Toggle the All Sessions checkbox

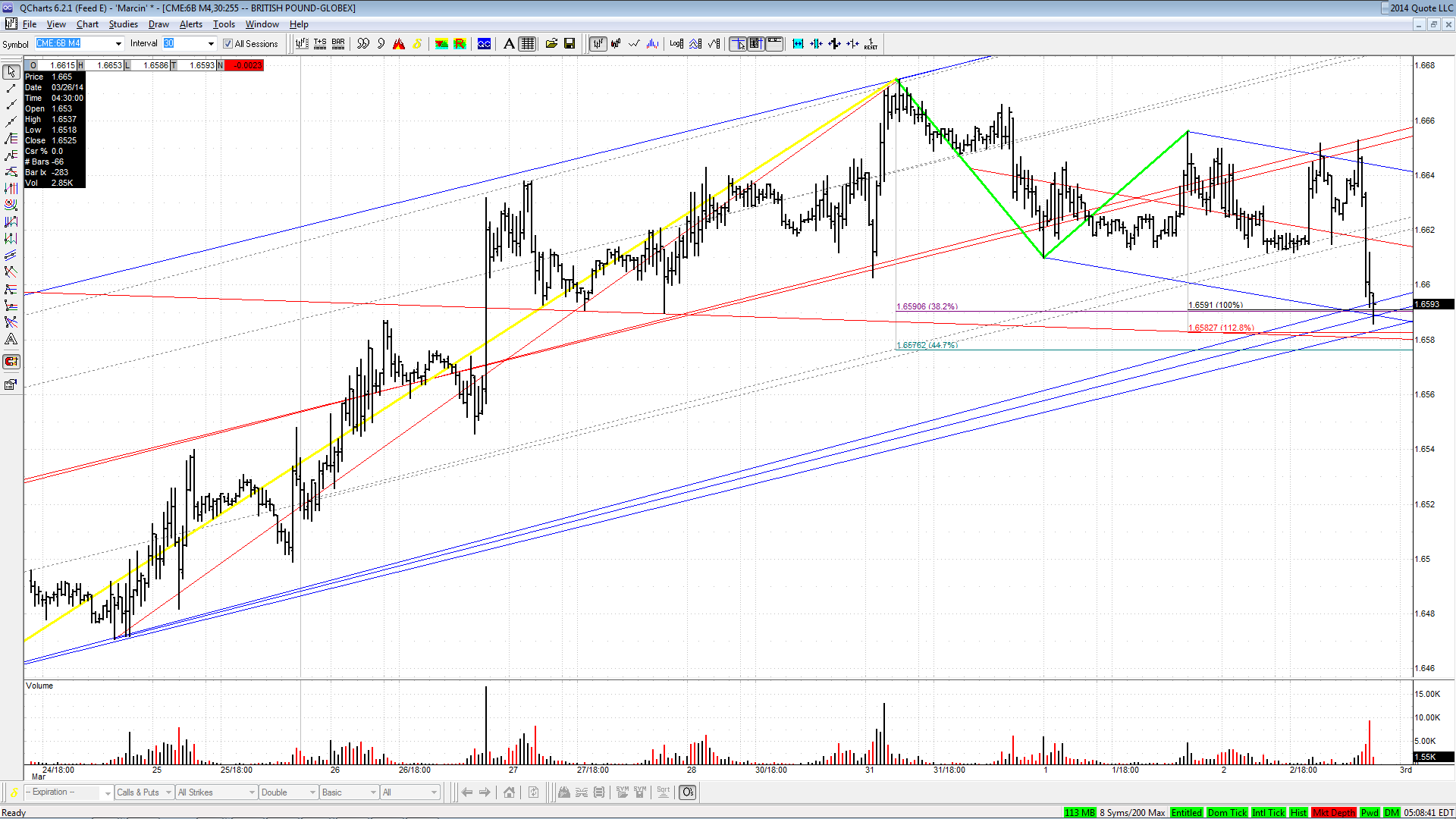tap(227, 44)
